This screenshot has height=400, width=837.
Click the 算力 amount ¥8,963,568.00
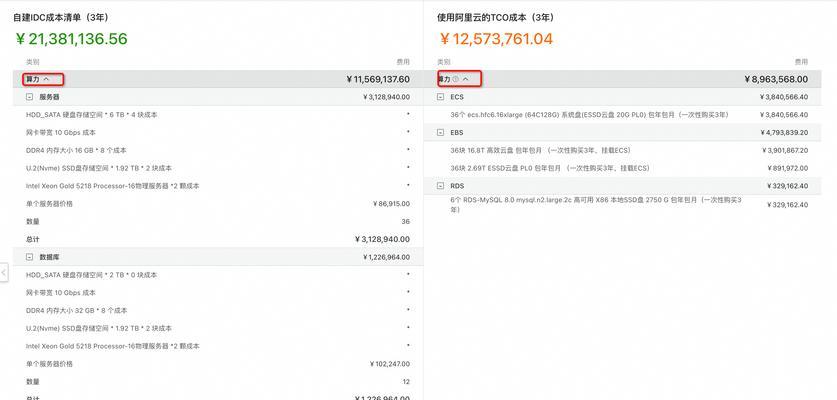[x=776, y=79]
